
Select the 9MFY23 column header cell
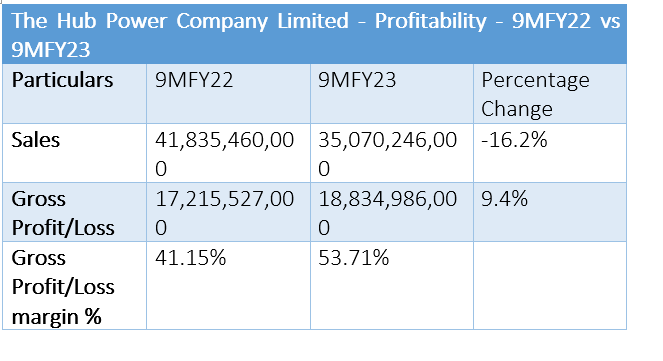392,94
